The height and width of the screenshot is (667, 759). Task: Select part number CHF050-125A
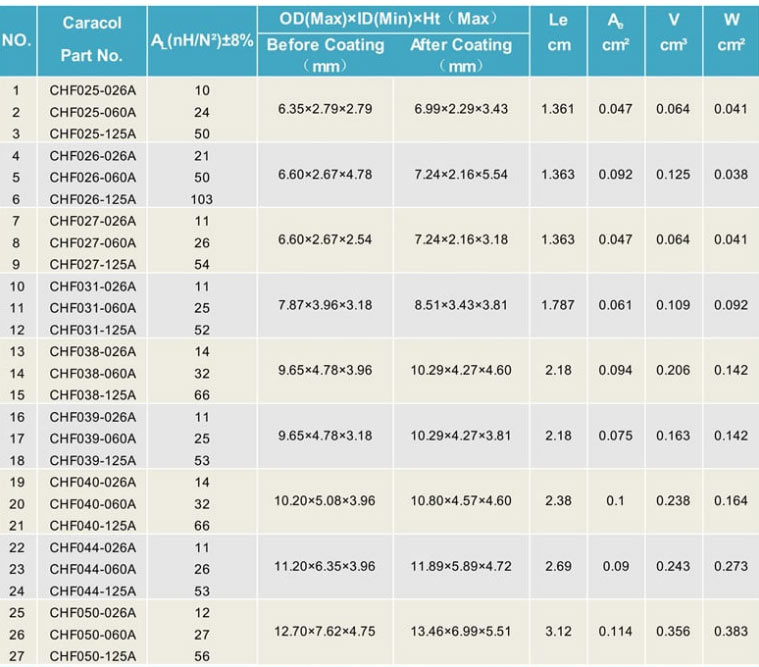point(92,657)
